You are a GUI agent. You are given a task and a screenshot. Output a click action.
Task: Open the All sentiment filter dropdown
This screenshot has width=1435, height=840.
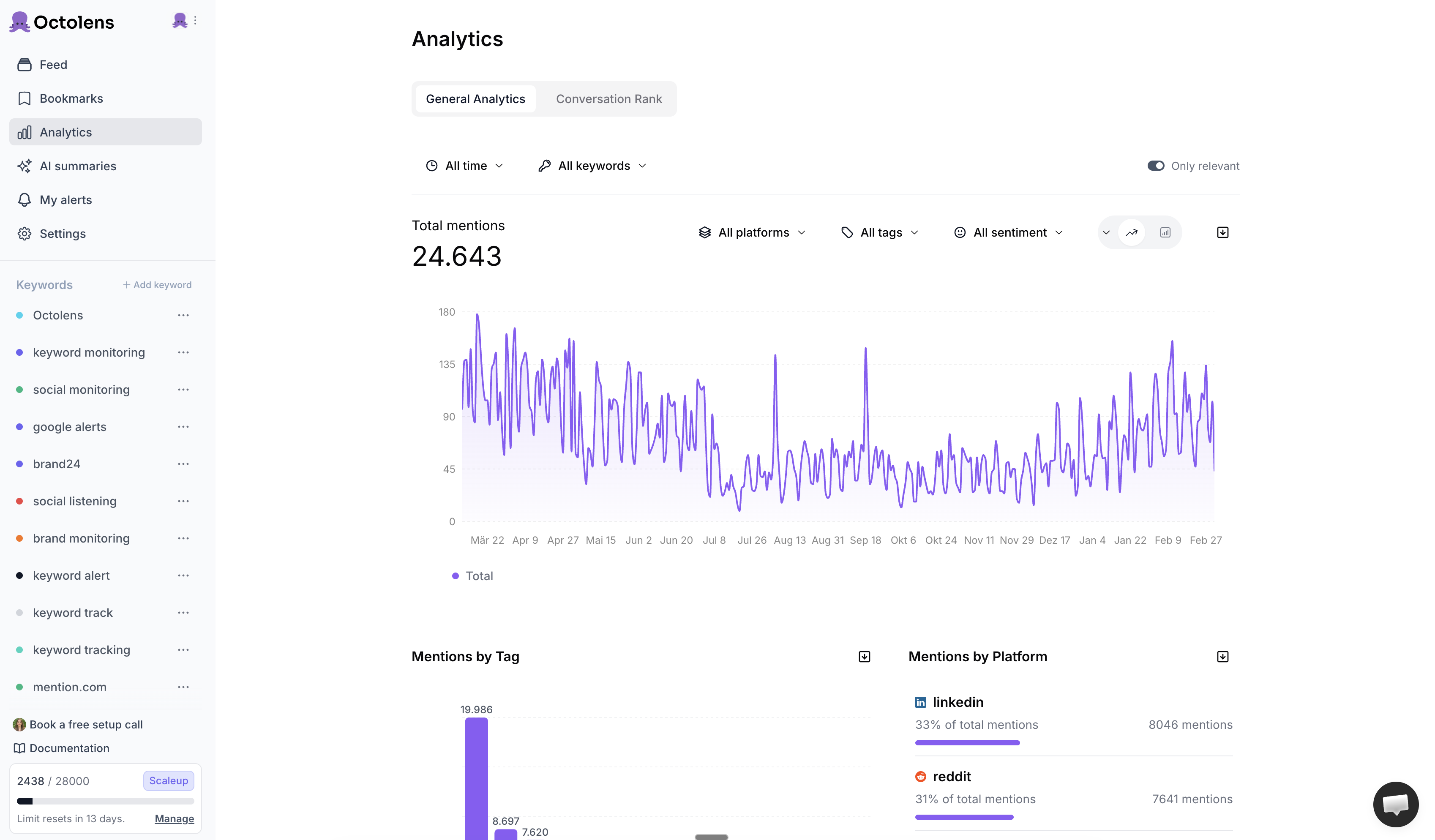[1009, 232]
